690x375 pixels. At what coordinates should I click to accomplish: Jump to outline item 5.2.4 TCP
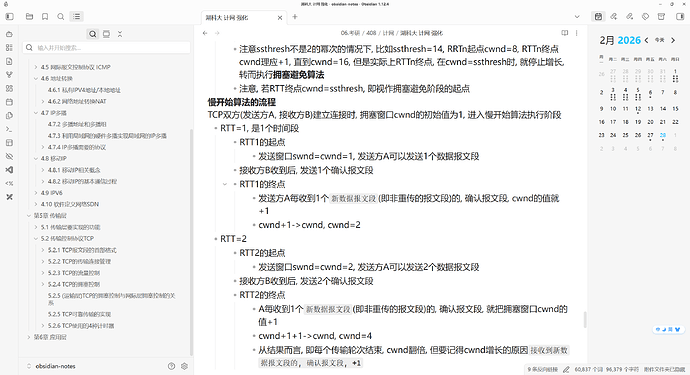click(74, 285)
